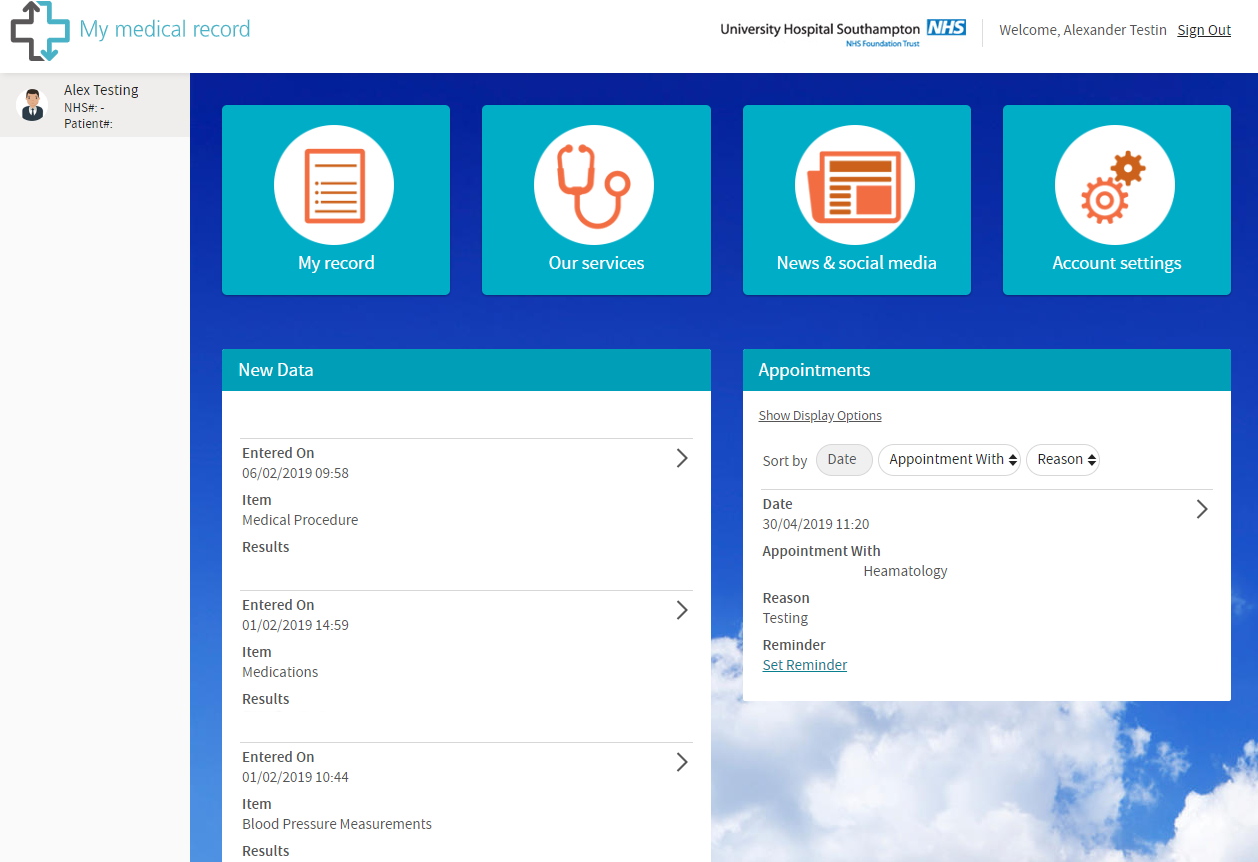1258x862 pixels.
Task: Open Our services stethoscope icon
Action: click(594, 185)
